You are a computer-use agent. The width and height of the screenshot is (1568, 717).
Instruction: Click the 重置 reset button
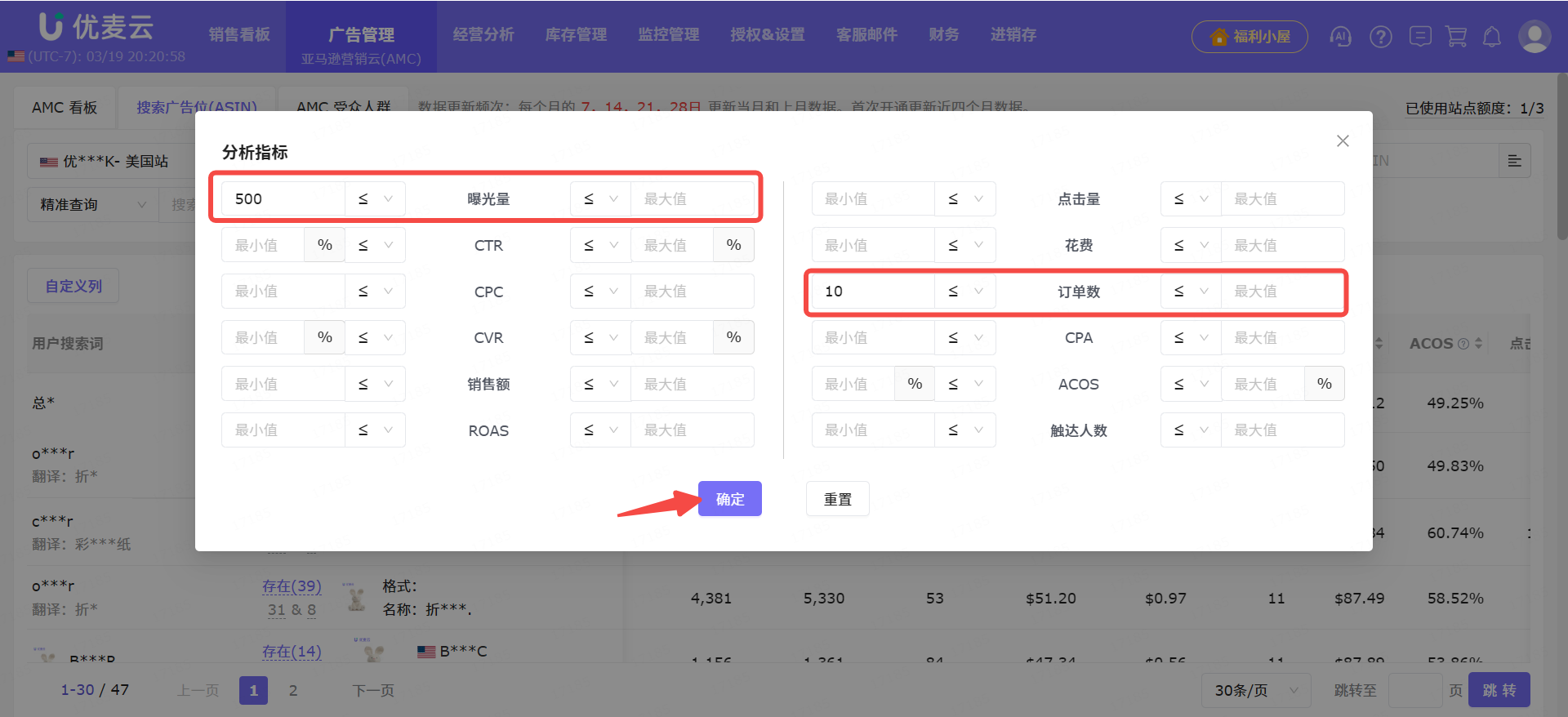[837, 499]
